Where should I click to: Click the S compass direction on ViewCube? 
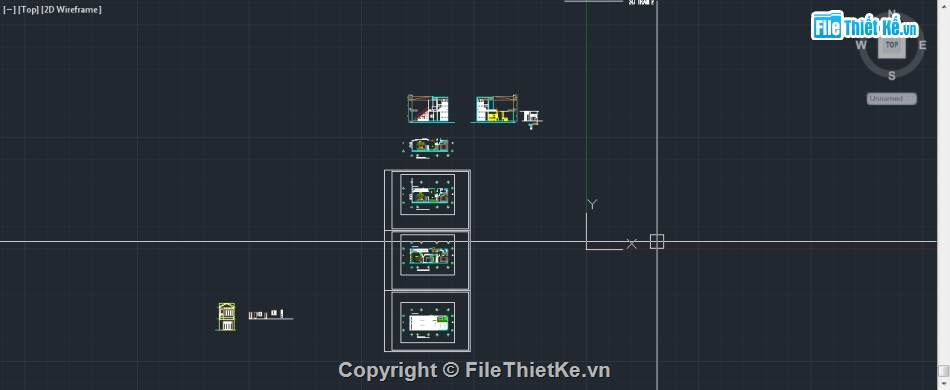[x=891, y=76]
